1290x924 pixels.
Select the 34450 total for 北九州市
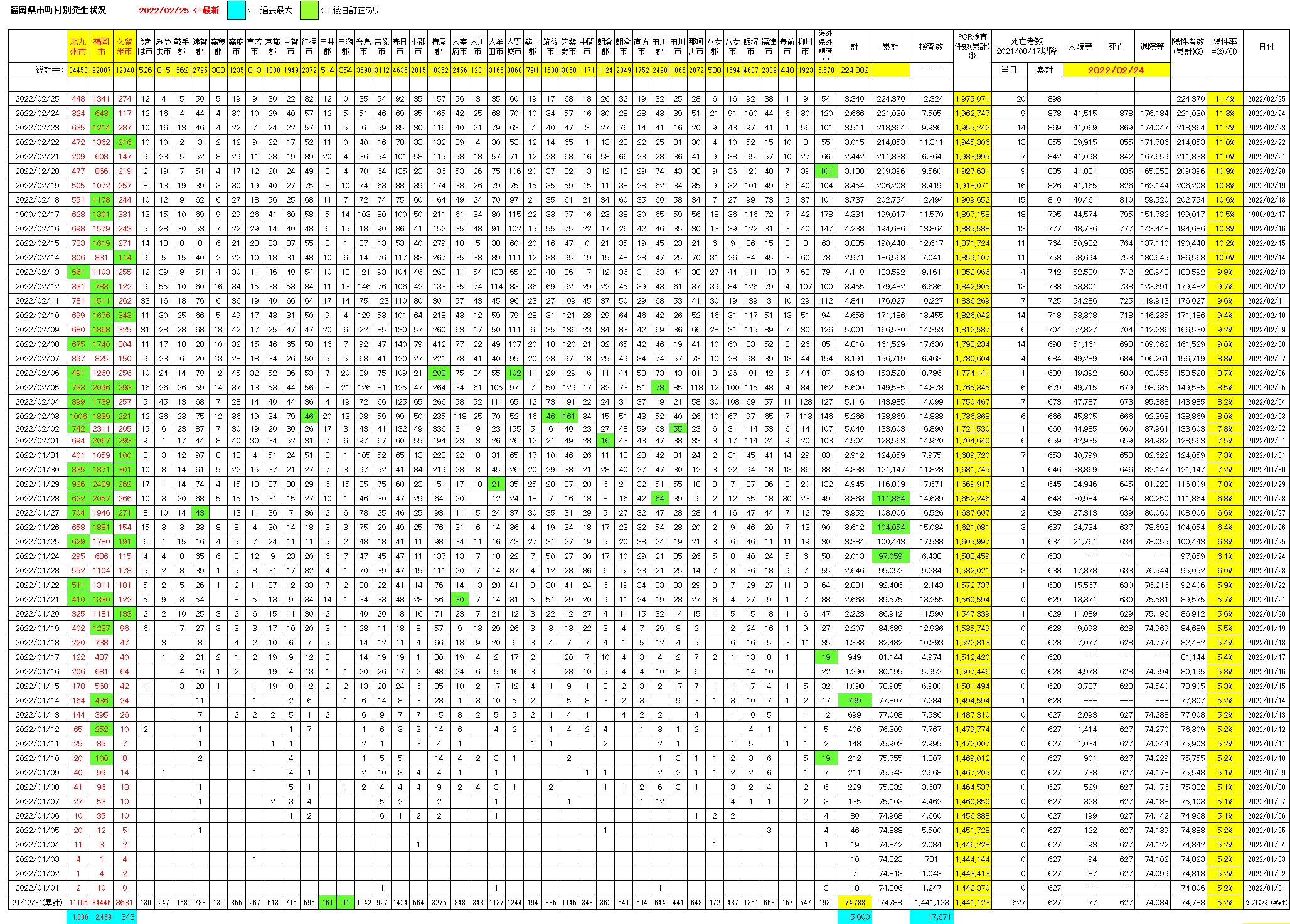point(78,70)
